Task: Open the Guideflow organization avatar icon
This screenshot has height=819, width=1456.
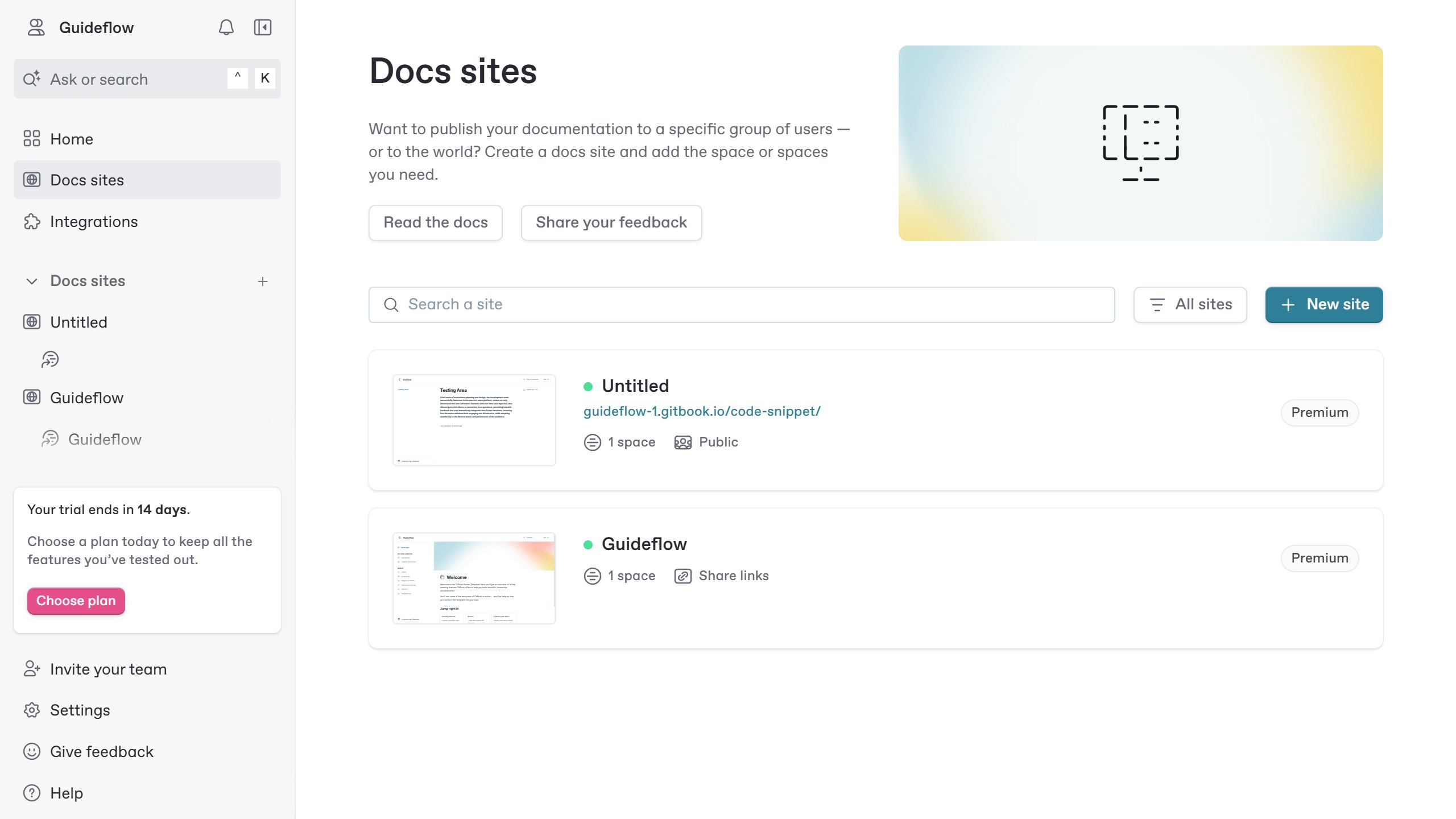Action: pyautogui.click(x=36, y=27)
